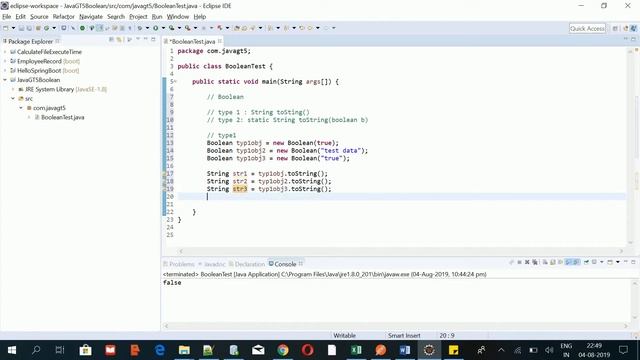This screenshot has width=640, height=360.
Task: Expand the CalculateFileExecuteTime project
Action: [5, 52]
